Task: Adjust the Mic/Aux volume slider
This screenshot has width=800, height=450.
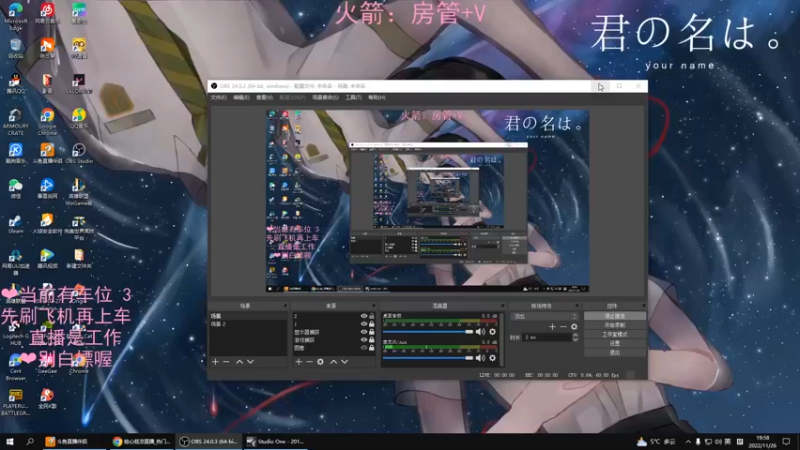Action: 428,358
